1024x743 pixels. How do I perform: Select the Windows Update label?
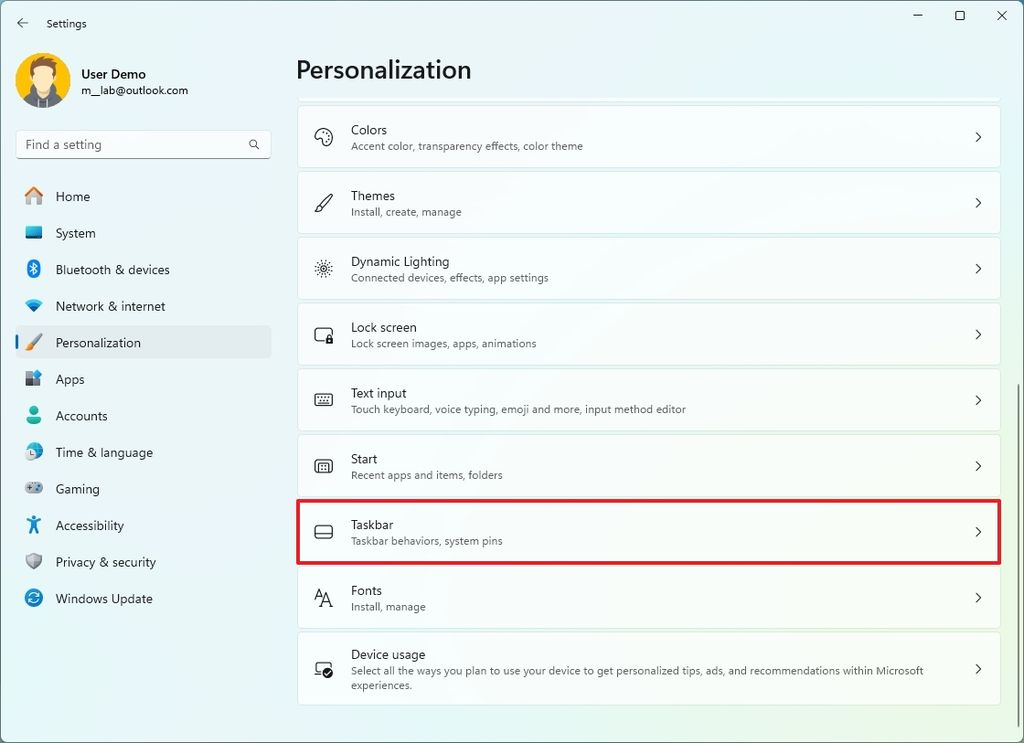point(104,599)
